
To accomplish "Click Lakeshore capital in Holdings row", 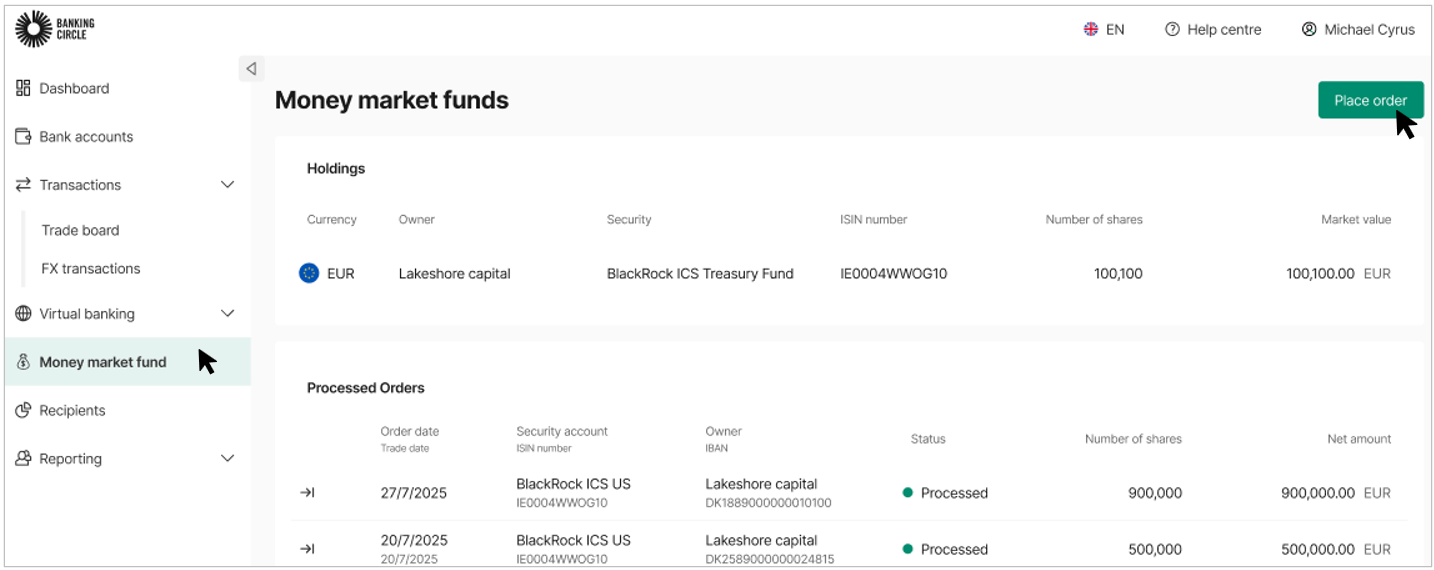I will [x=455, y=273].
